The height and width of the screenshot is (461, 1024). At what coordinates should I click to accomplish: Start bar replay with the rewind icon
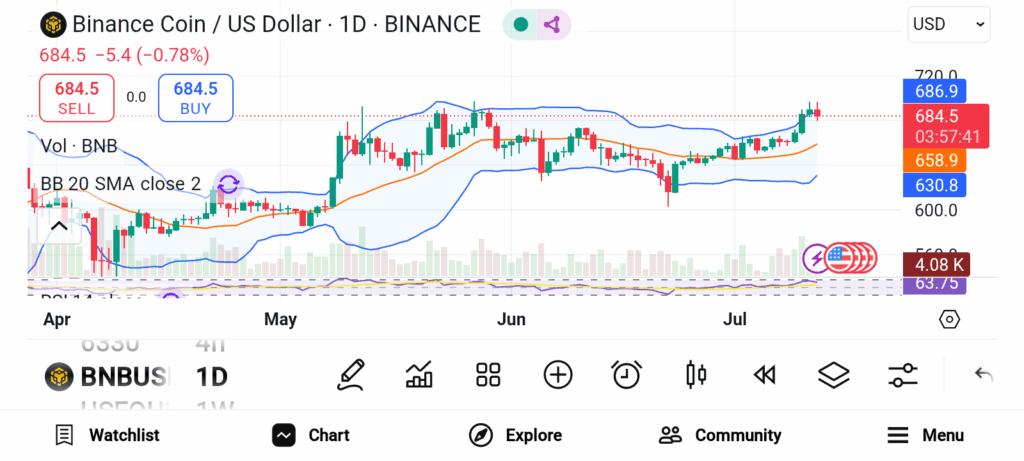pyautogui.click(x=764, y=375)
